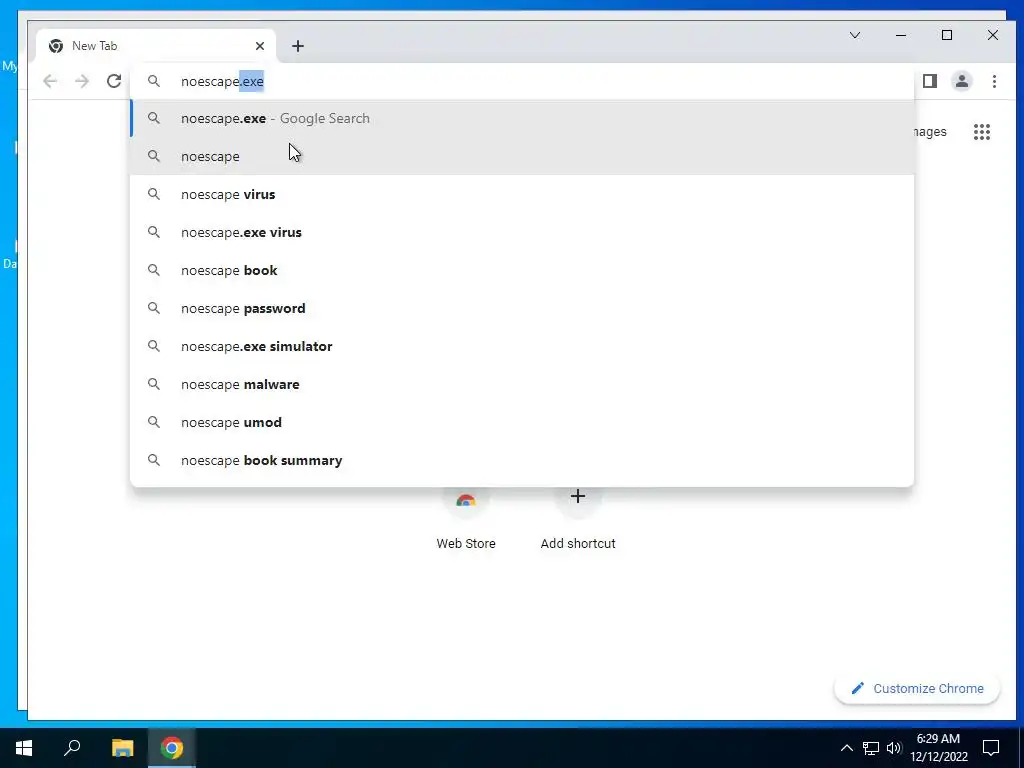
Task: Click the address bar text noescape.exe
Action: pyautogui.click(x=222, y=82)
